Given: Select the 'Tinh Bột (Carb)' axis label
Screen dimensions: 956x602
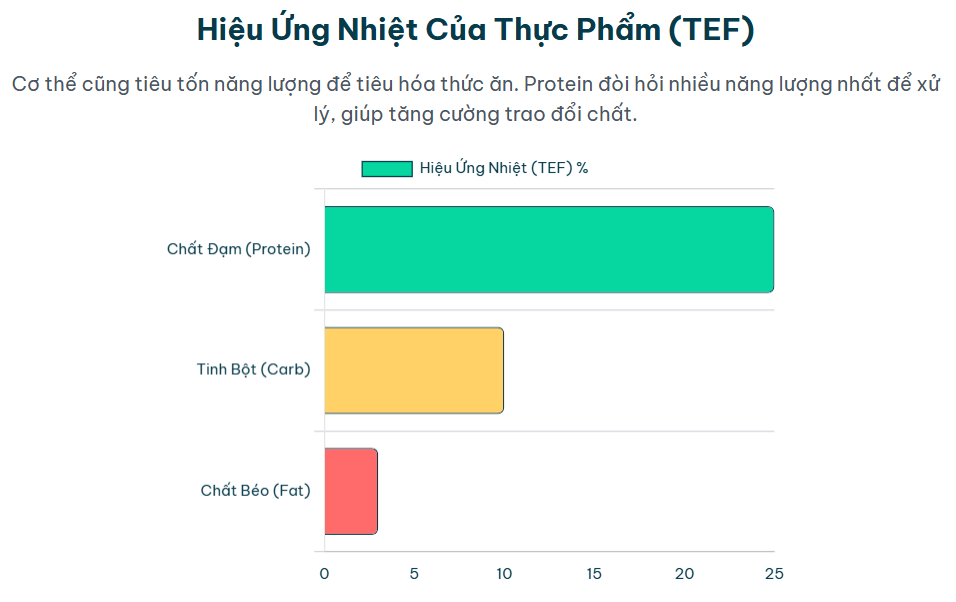Looking at the screenshot, I should click(x=253, y=370).
